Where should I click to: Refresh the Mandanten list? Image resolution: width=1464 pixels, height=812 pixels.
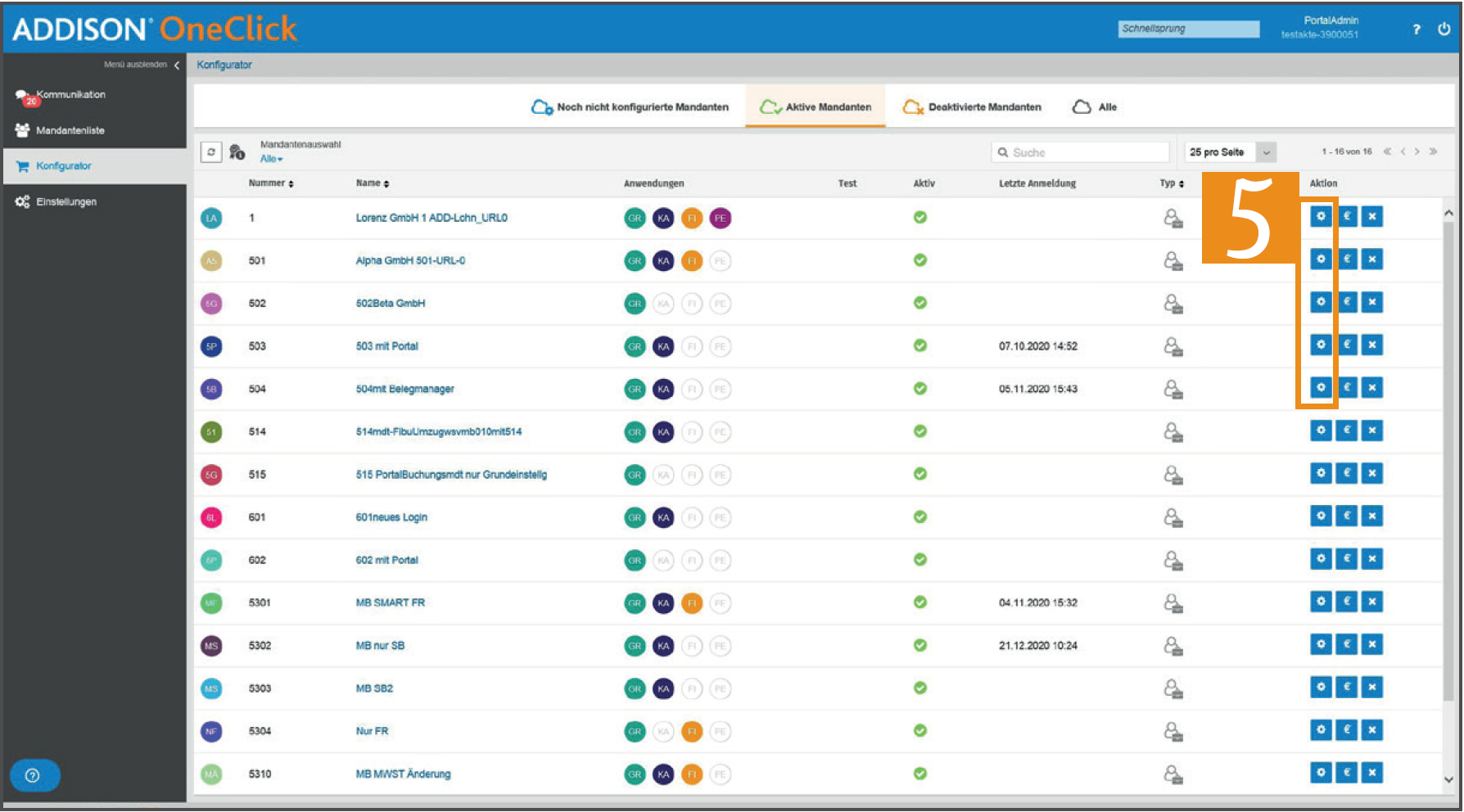[x=211, y=152]
